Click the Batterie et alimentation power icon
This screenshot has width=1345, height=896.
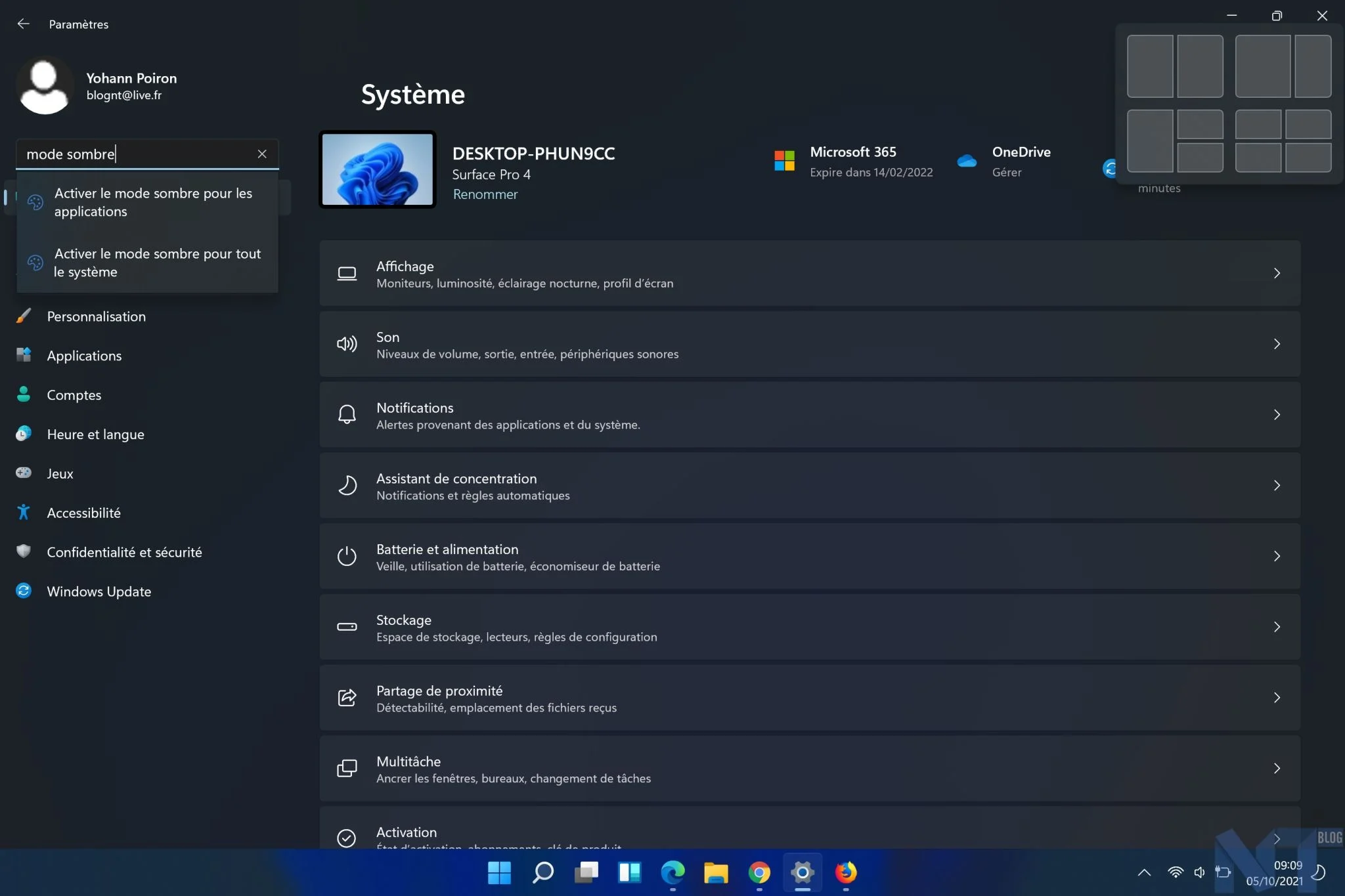(347, 557)
